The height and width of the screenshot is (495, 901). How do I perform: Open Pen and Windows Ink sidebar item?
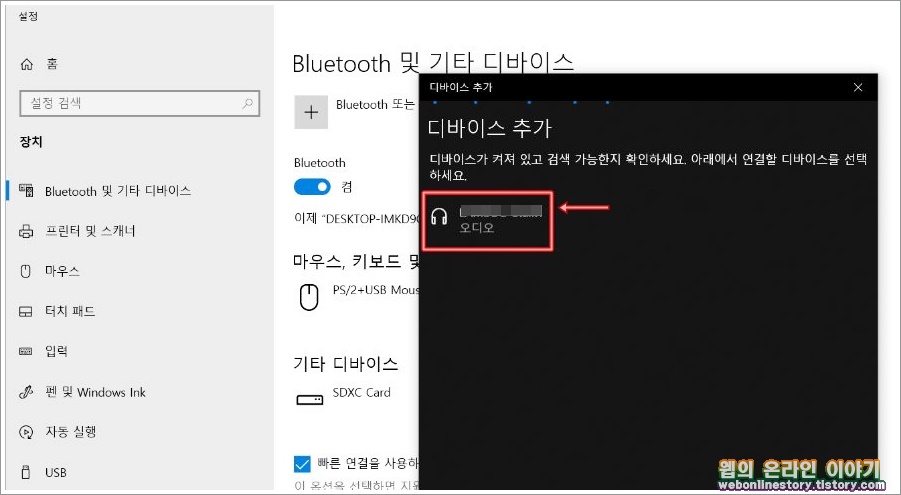[x=95, y=392]
